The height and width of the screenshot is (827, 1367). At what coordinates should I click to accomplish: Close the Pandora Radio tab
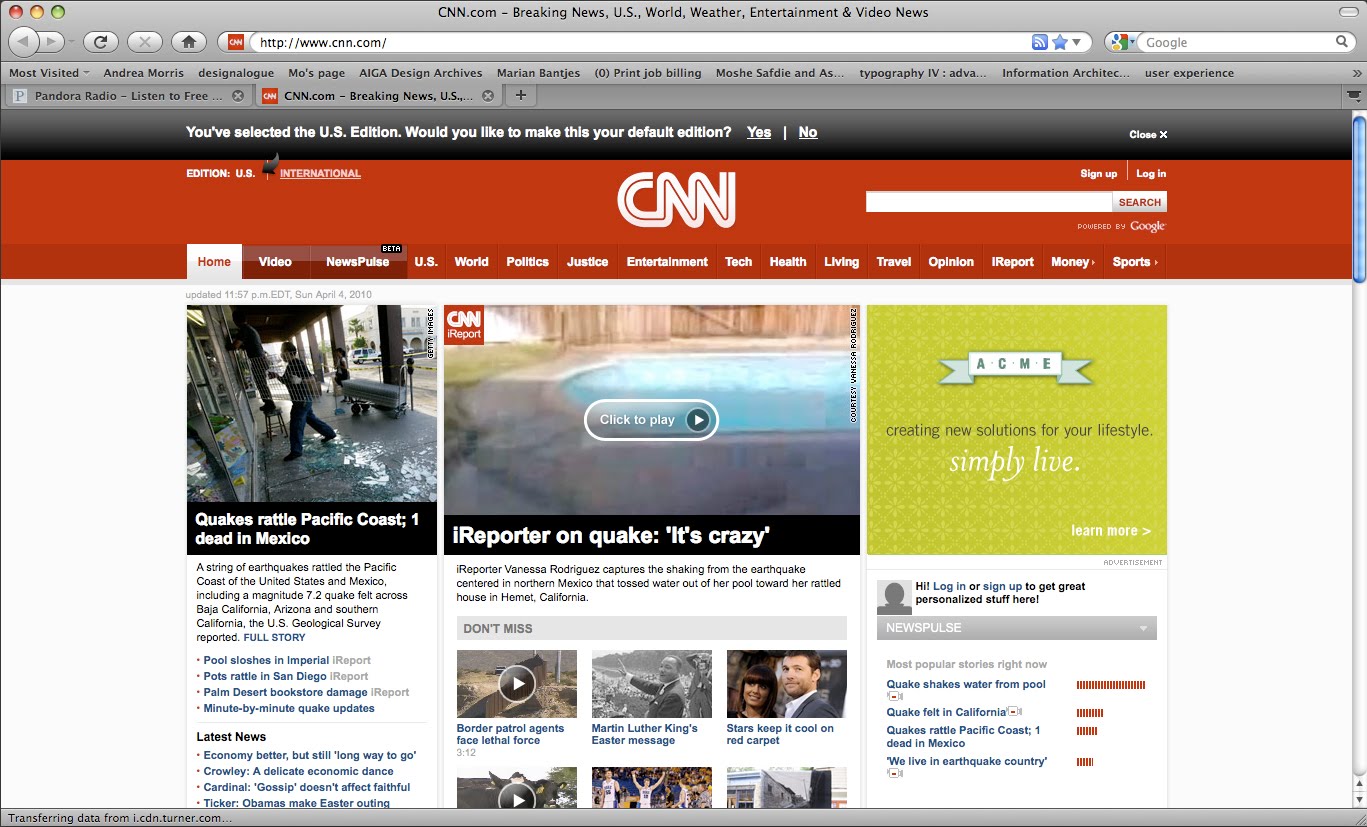click(x=238, y=96)
